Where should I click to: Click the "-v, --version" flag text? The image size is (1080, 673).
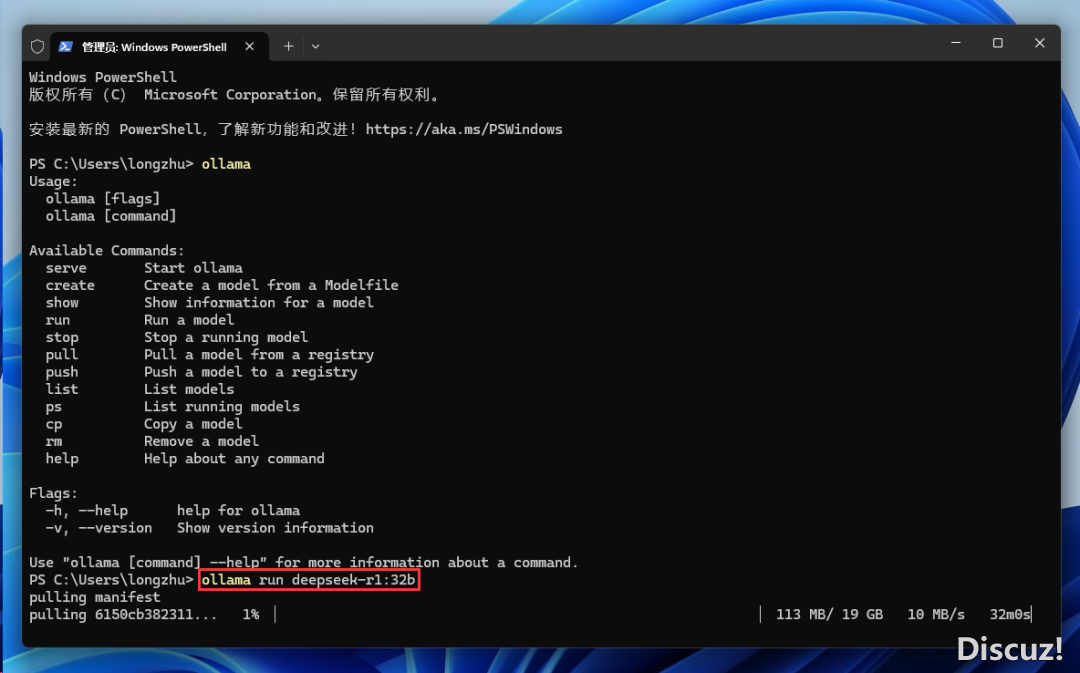tap(99, 528)
